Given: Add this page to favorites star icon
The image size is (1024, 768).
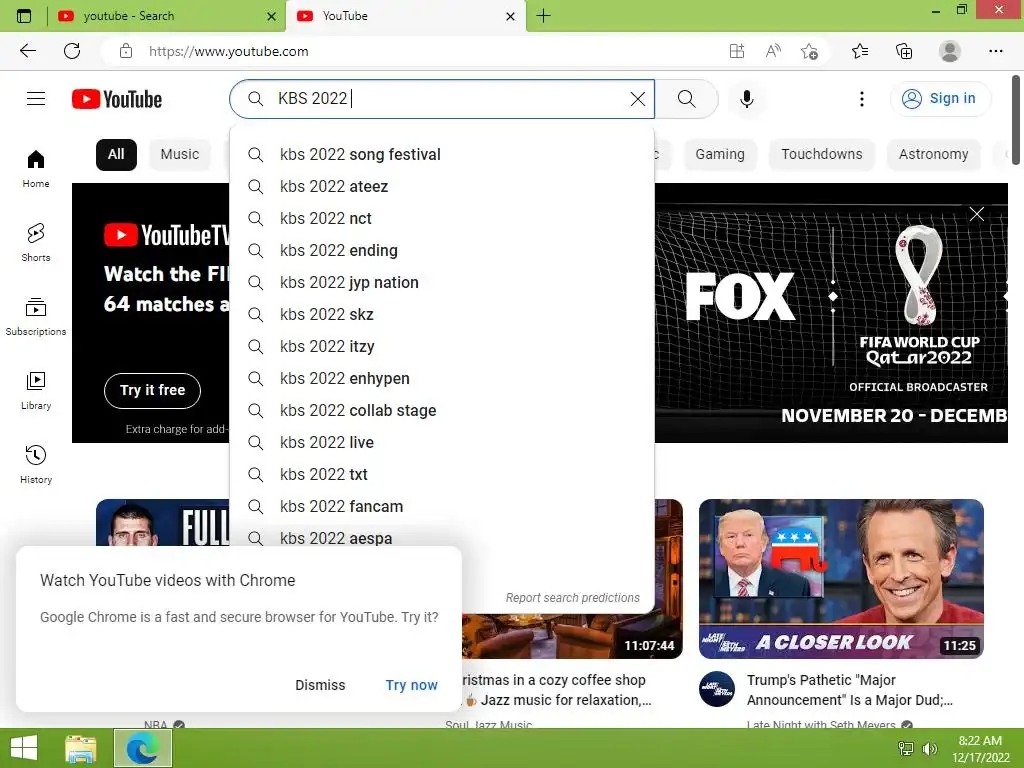Looking at the screenshot, I should pos(809,51).
